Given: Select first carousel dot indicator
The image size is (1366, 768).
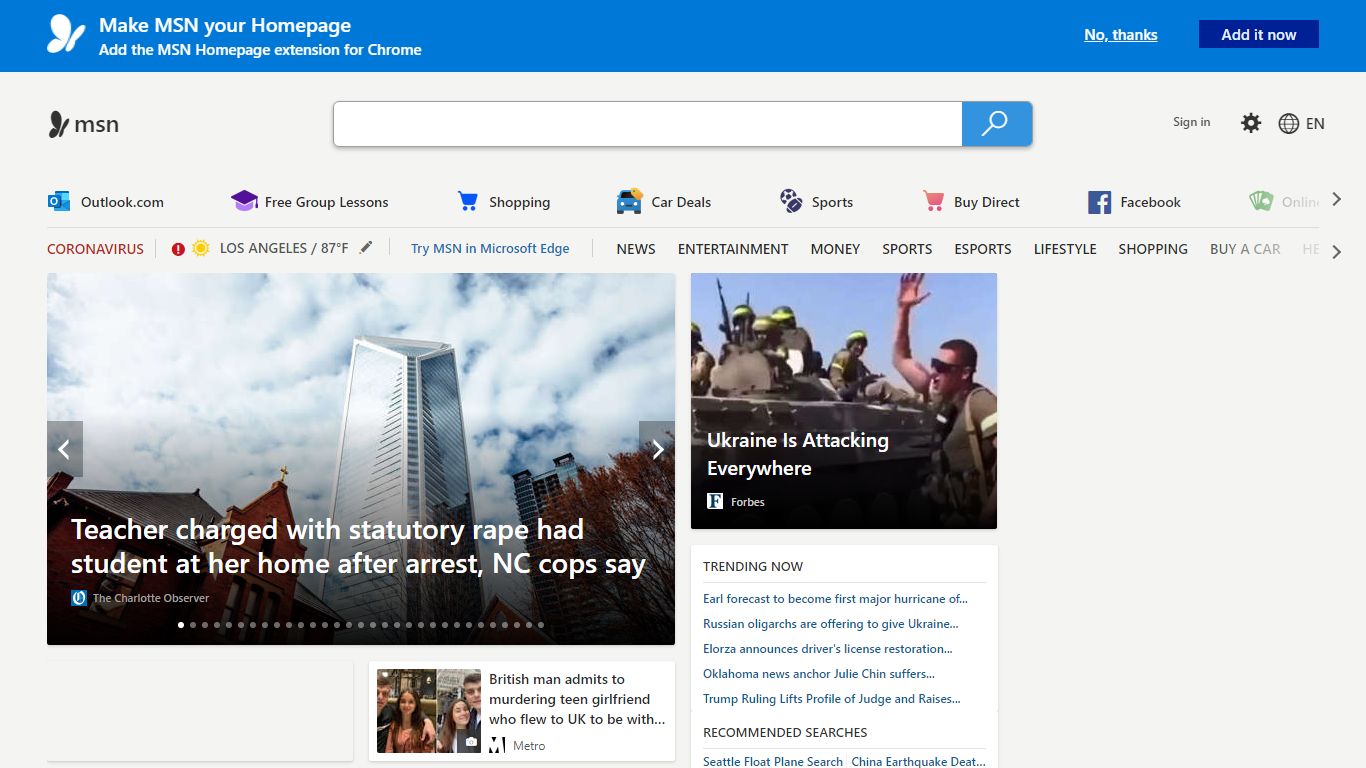Looking at the screenshot, I should point(181,625).
